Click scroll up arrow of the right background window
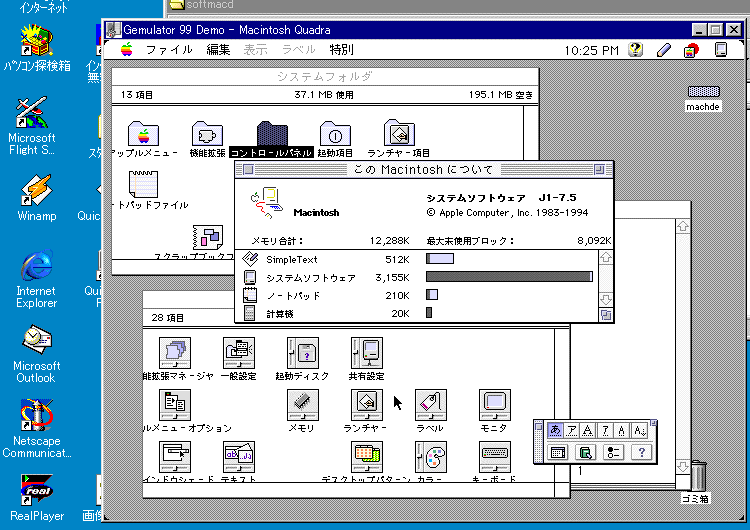The image size is (750, 530). (683, 226)
